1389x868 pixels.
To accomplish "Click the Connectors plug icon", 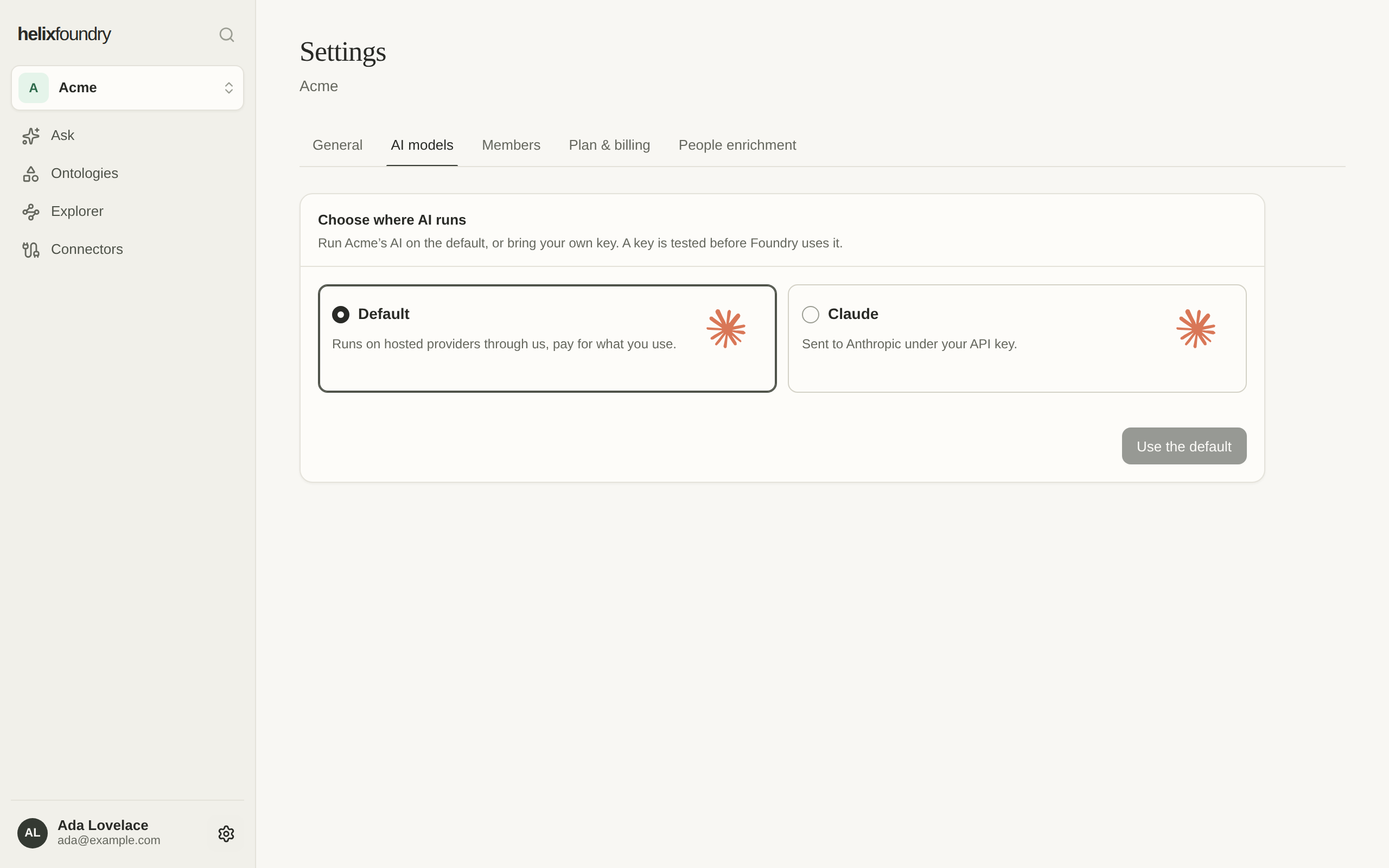I will point(31,250).
